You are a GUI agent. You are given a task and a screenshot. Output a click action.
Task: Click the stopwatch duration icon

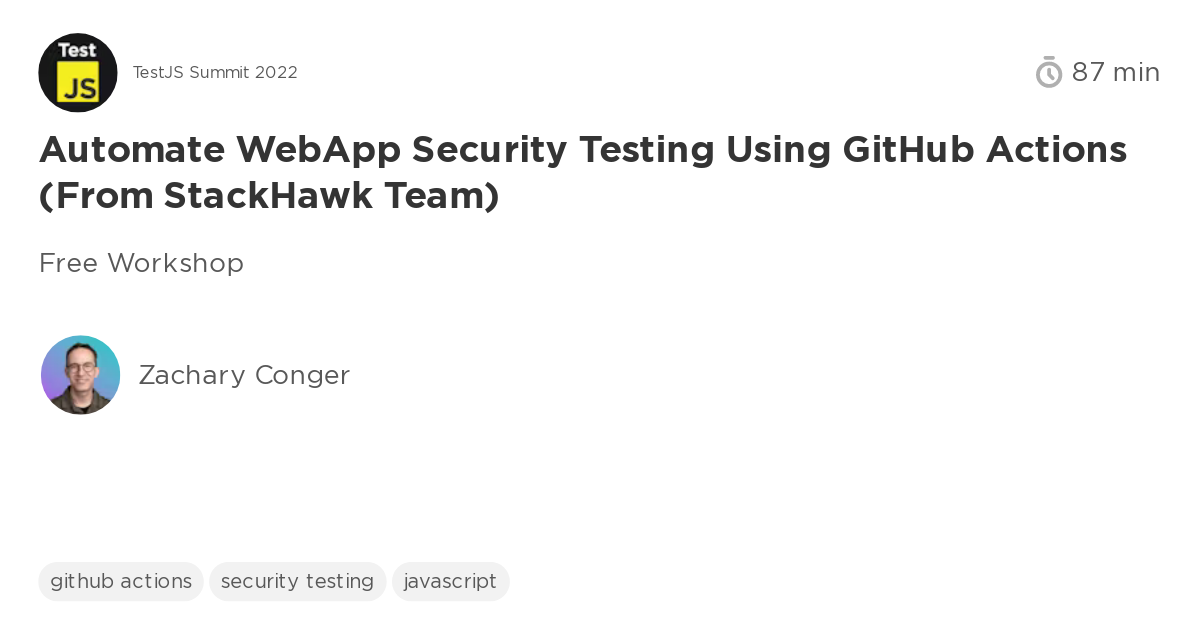1048,72
